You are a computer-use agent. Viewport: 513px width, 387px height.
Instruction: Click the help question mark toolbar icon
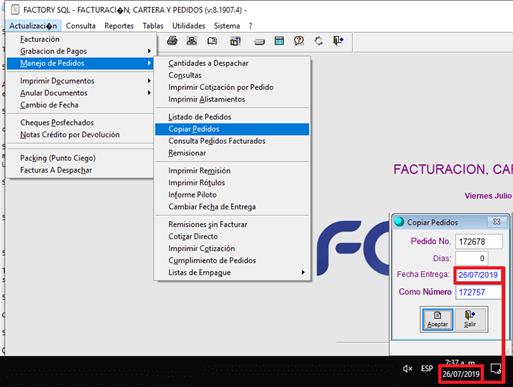tap(299, 41)
